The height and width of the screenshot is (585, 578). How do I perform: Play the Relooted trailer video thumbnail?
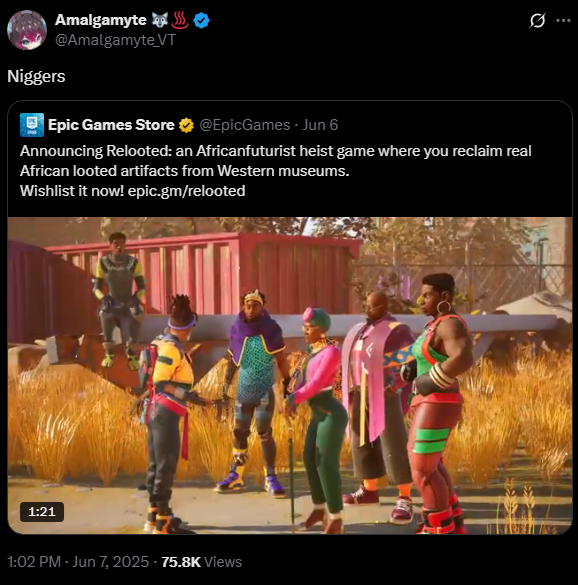click(290, 375)
